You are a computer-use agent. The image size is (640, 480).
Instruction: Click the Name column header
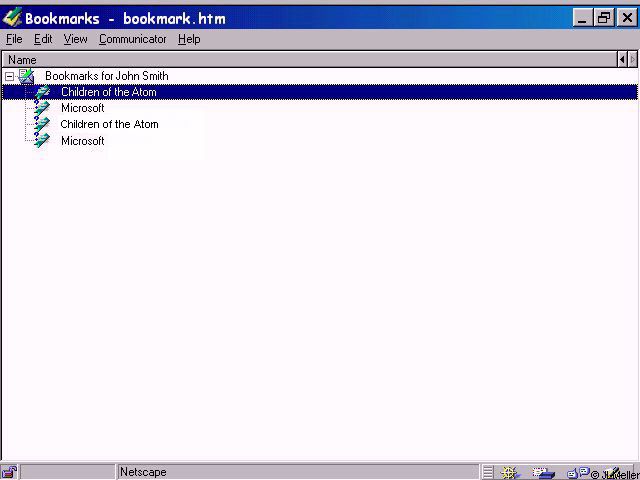(x=309, y=60)
